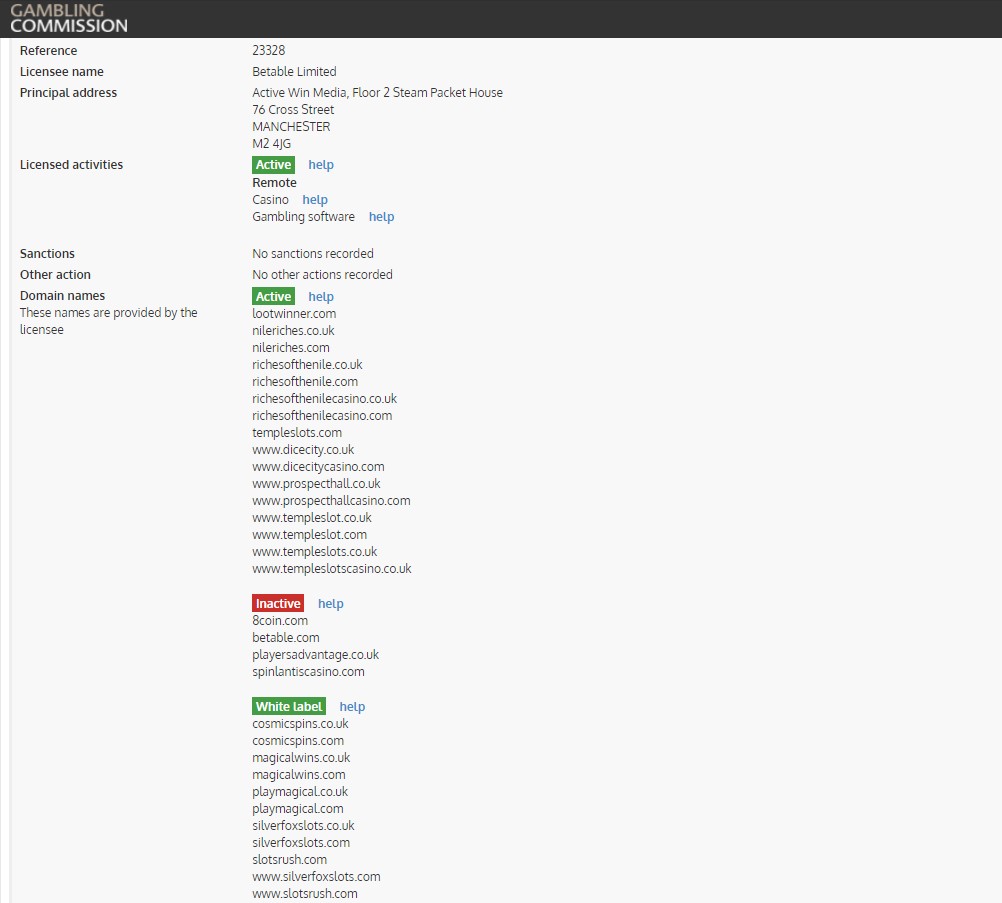This screenshot has height=903, width=1002.
Task: Select domain templeslots.com
Action: [297, 433]
